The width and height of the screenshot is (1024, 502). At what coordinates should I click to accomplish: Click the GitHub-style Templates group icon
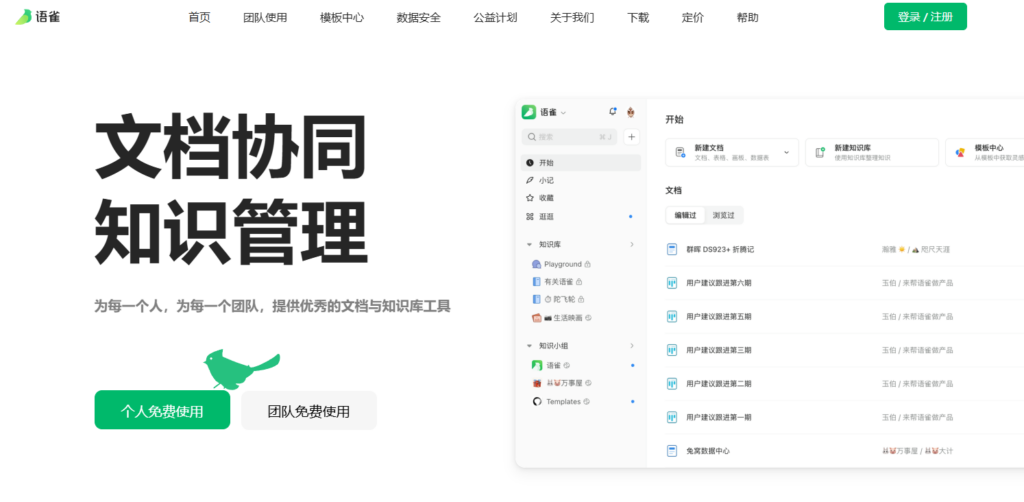coord(537,401)
